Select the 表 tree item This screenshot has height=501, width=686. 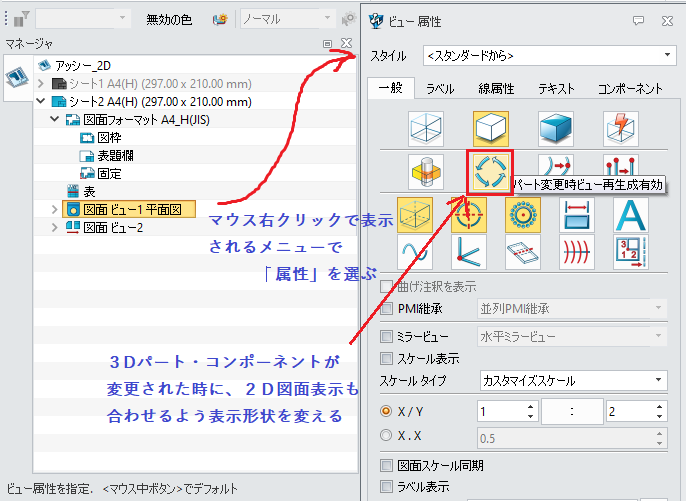click(x=81, y=191)
